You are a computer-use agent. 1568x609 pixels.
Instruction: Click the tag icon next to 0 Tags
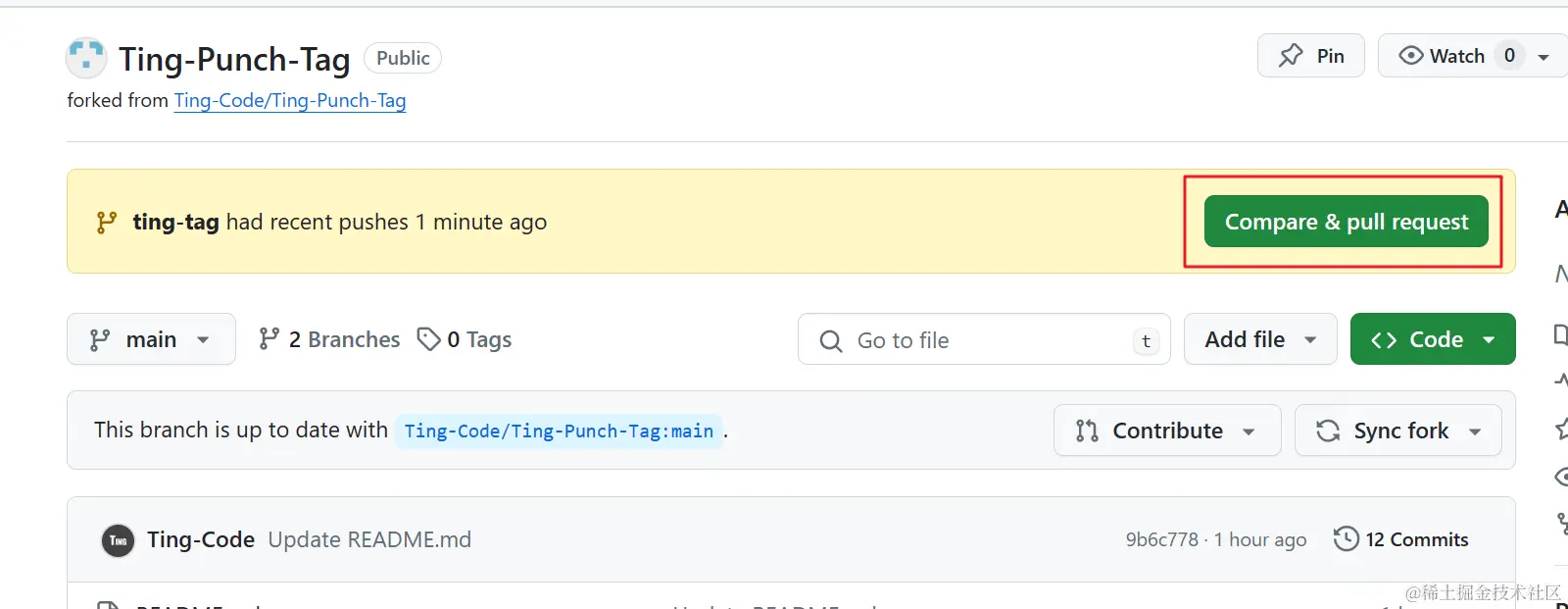click(x=428, y=339)
